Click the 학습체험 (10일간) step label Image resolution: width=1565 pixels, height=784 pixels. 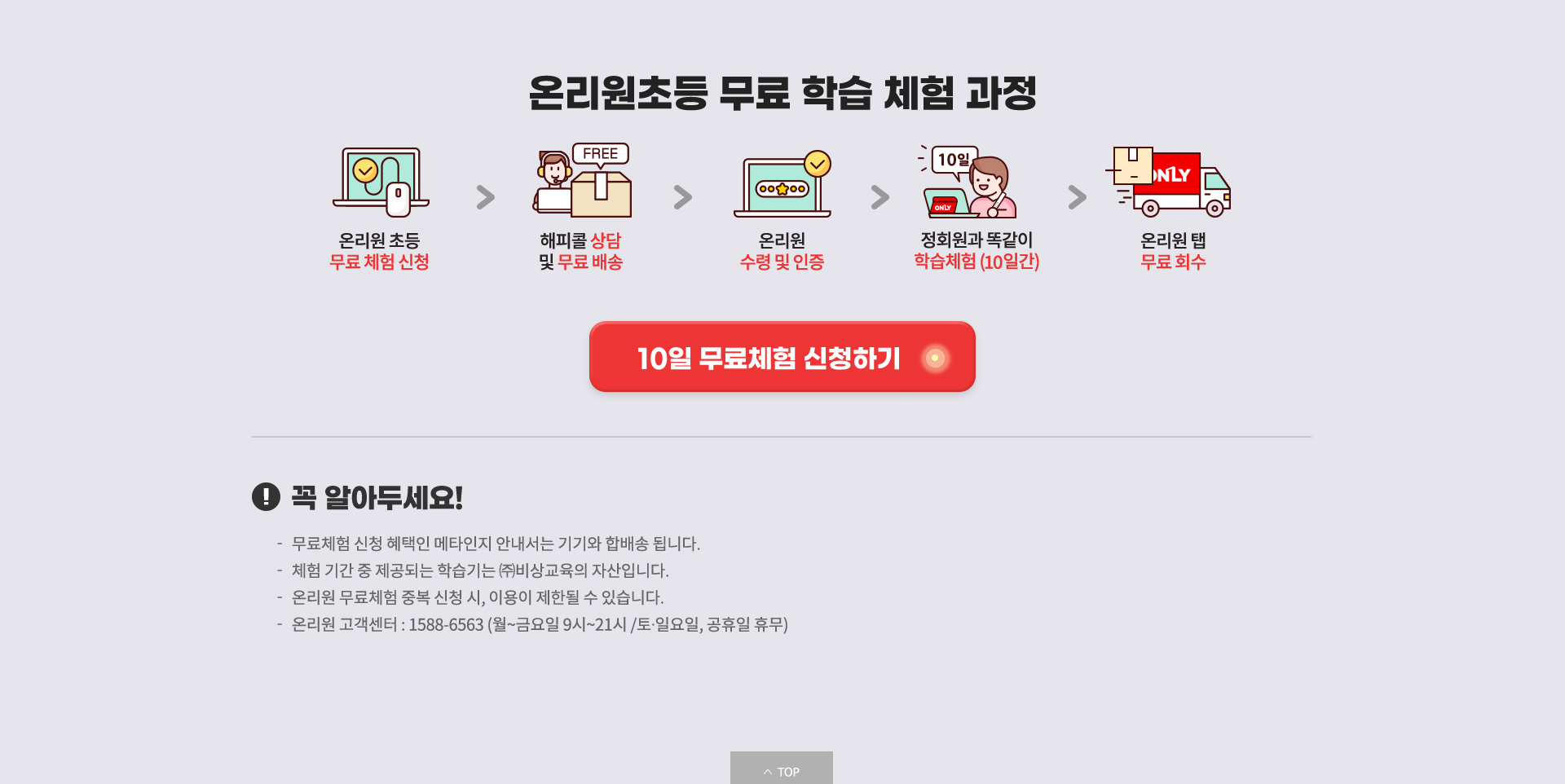click(x=976, y=261)
